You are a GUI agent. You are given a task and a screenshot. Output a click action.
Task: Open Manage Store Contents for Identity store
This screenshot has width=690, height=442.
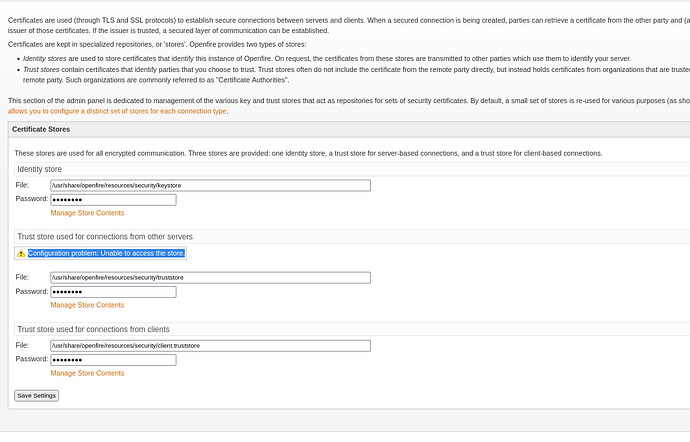(87, 213)
